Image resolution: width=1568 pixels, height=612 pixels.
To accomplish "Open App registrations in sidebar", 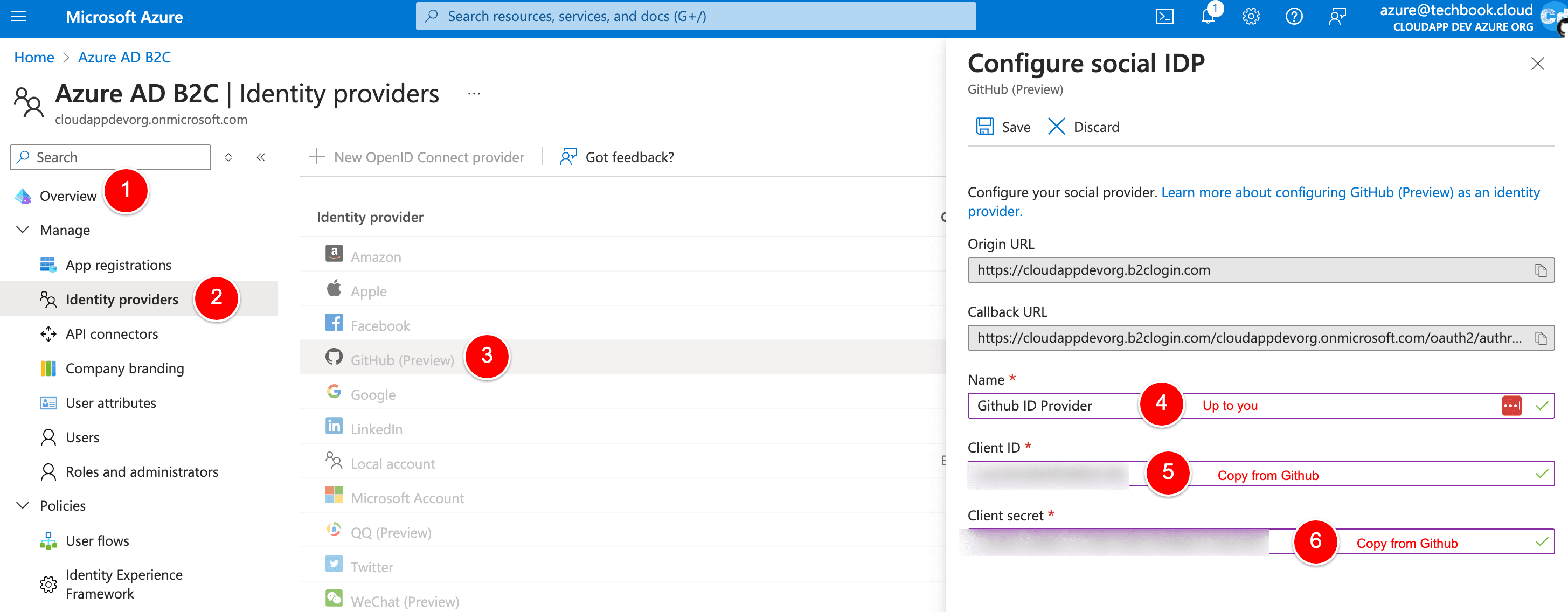I will (118, 265).
